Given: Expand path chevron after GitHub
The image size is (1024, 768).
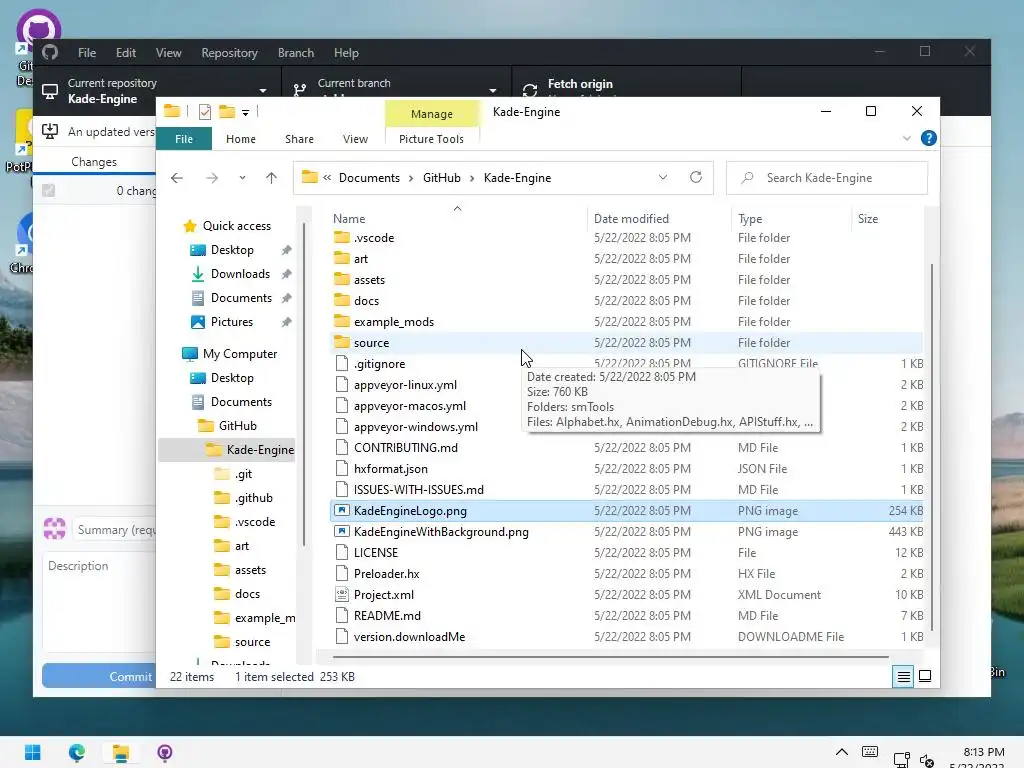Looking at the screenshot, I should point(472,178).
